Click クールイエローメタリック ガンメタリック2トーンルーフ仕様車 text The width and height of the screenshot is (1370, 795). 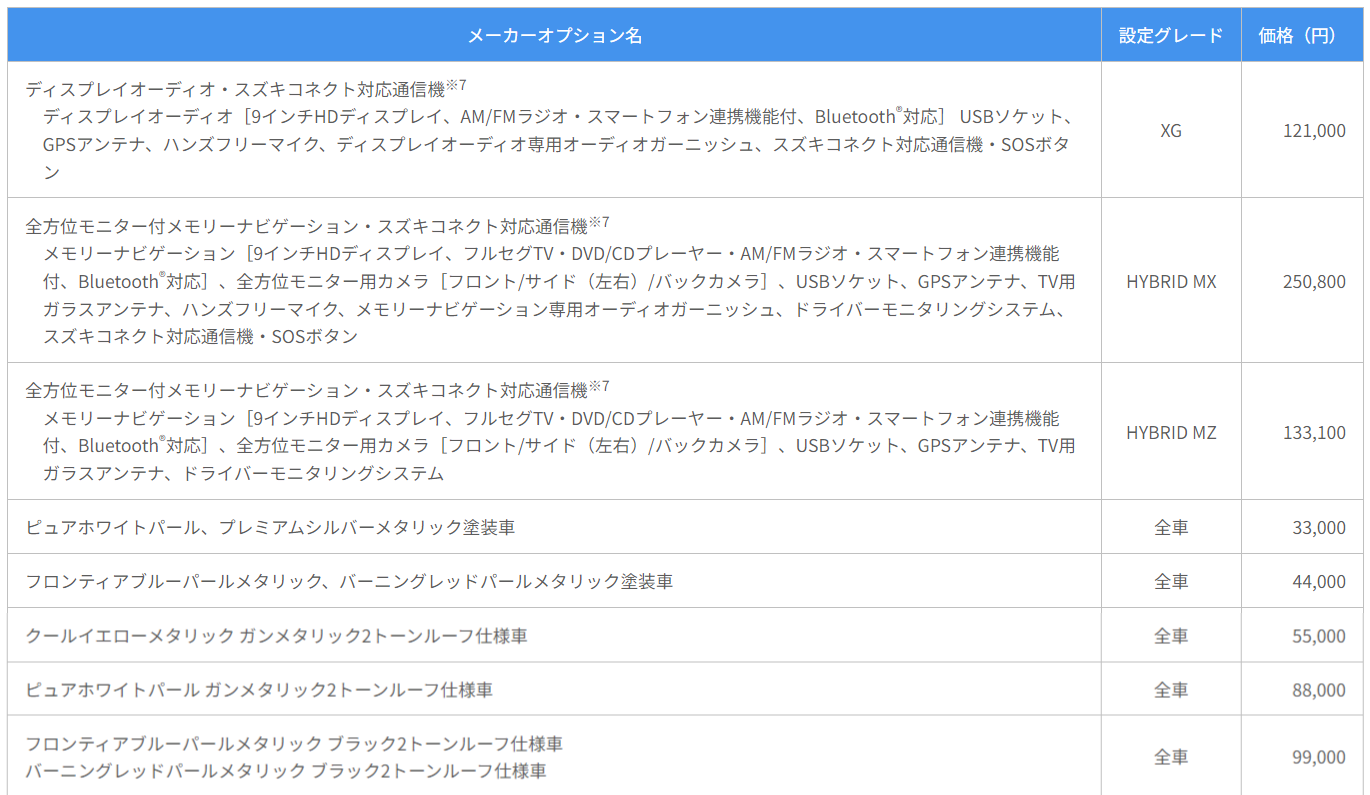[x=276, y=635]
